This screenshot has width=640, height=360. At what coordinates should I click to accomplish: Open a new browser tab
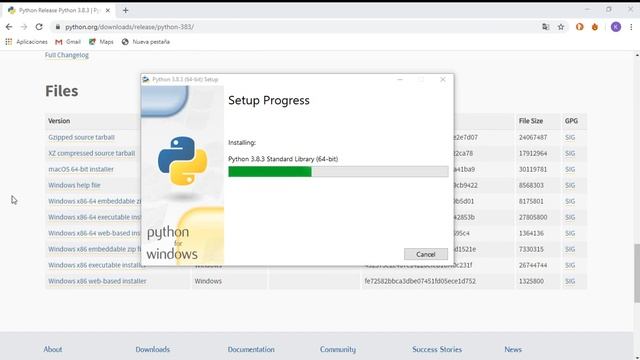pyautogui.click(x=125, y=11)
